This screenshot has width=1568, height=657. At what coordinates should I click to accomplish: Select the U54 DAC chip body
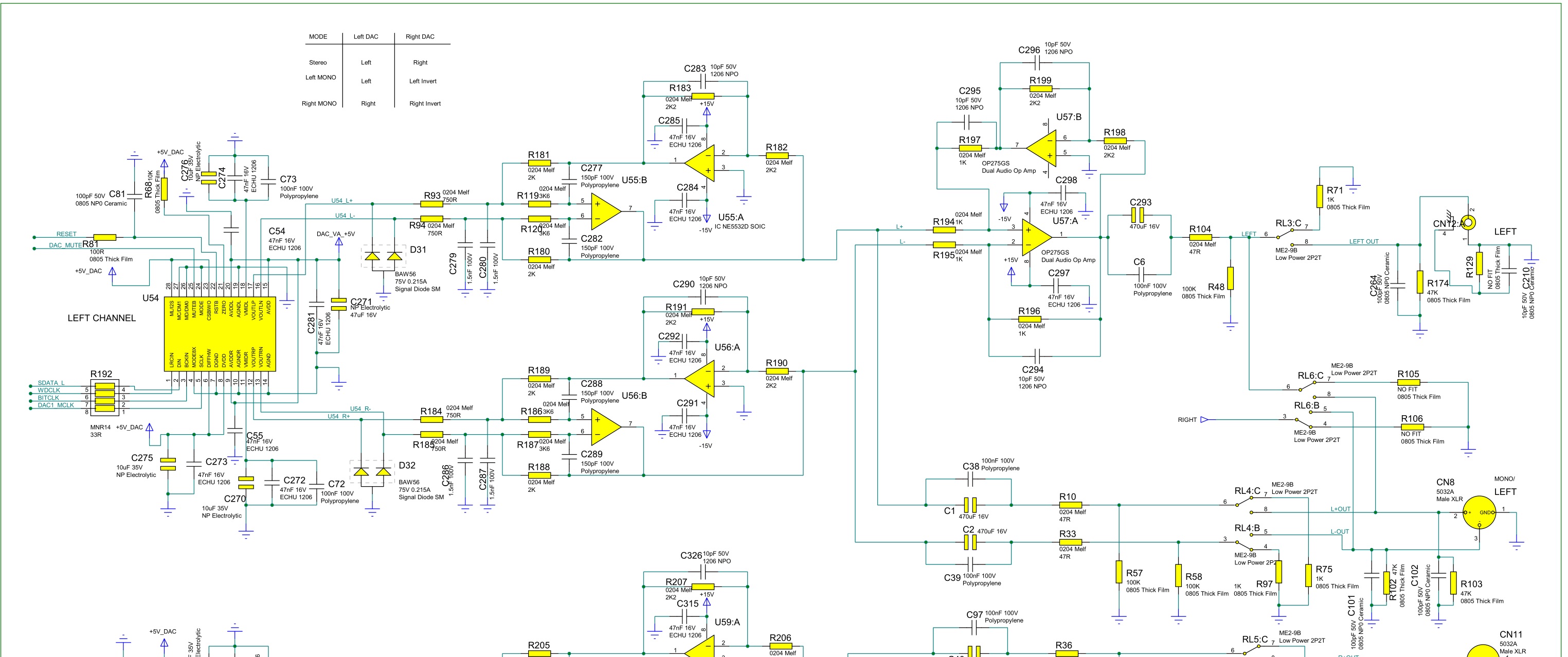(x=220, y=334)
